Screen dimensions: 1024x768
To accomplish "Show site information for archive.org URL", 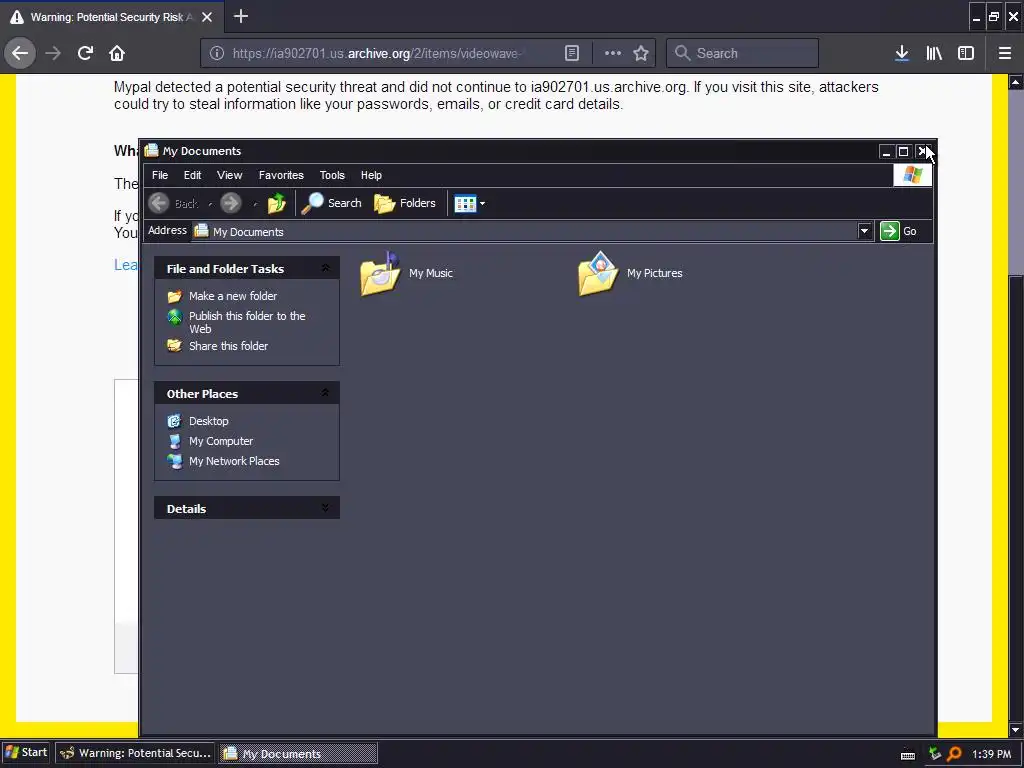I will tap(217, 53).
